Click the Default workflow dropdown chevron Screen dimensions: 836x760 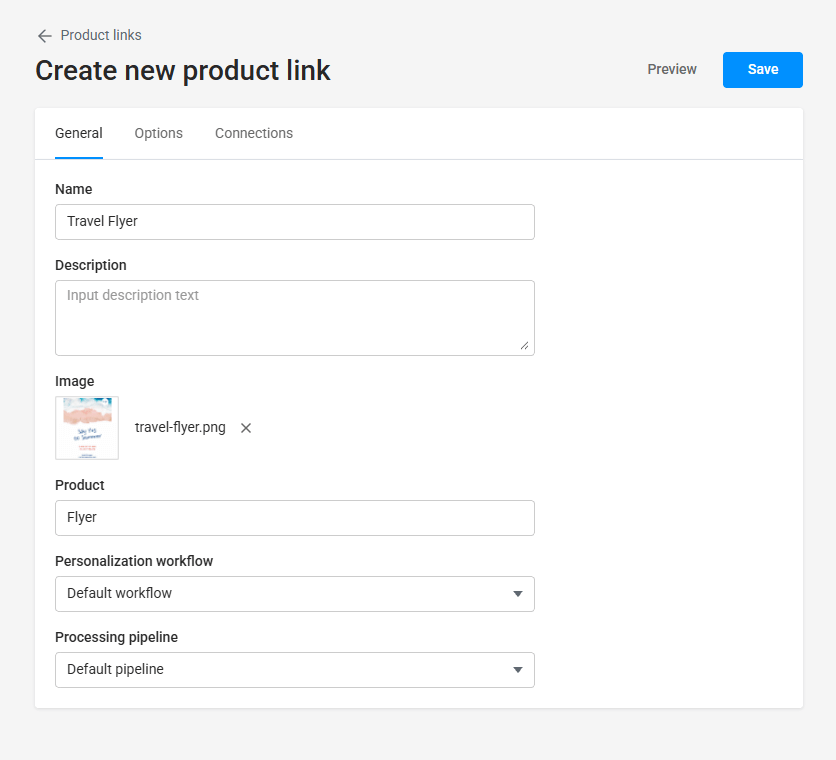click(x=518, y=594)
